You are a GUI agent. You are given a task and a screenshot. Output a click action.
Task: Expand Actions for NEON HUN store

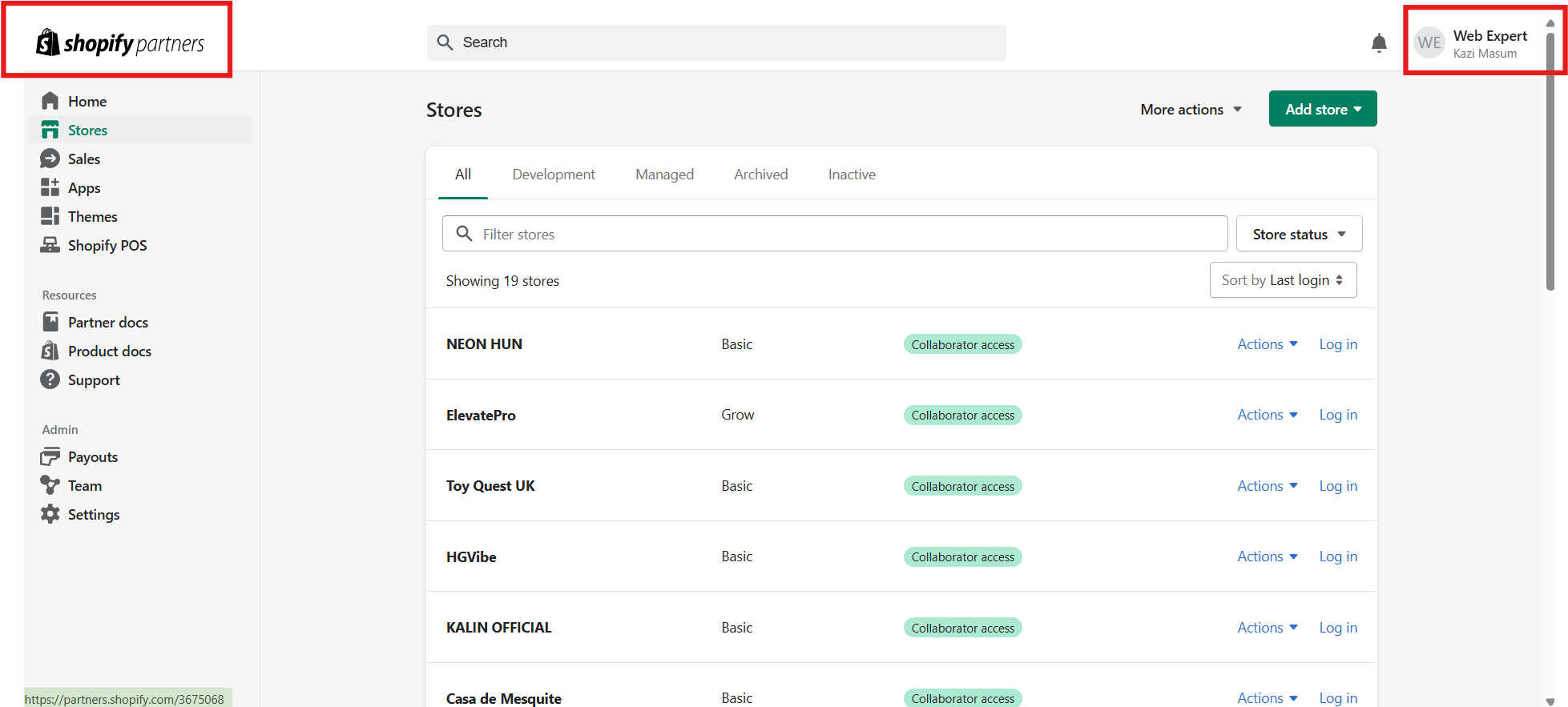point(1268,343)
